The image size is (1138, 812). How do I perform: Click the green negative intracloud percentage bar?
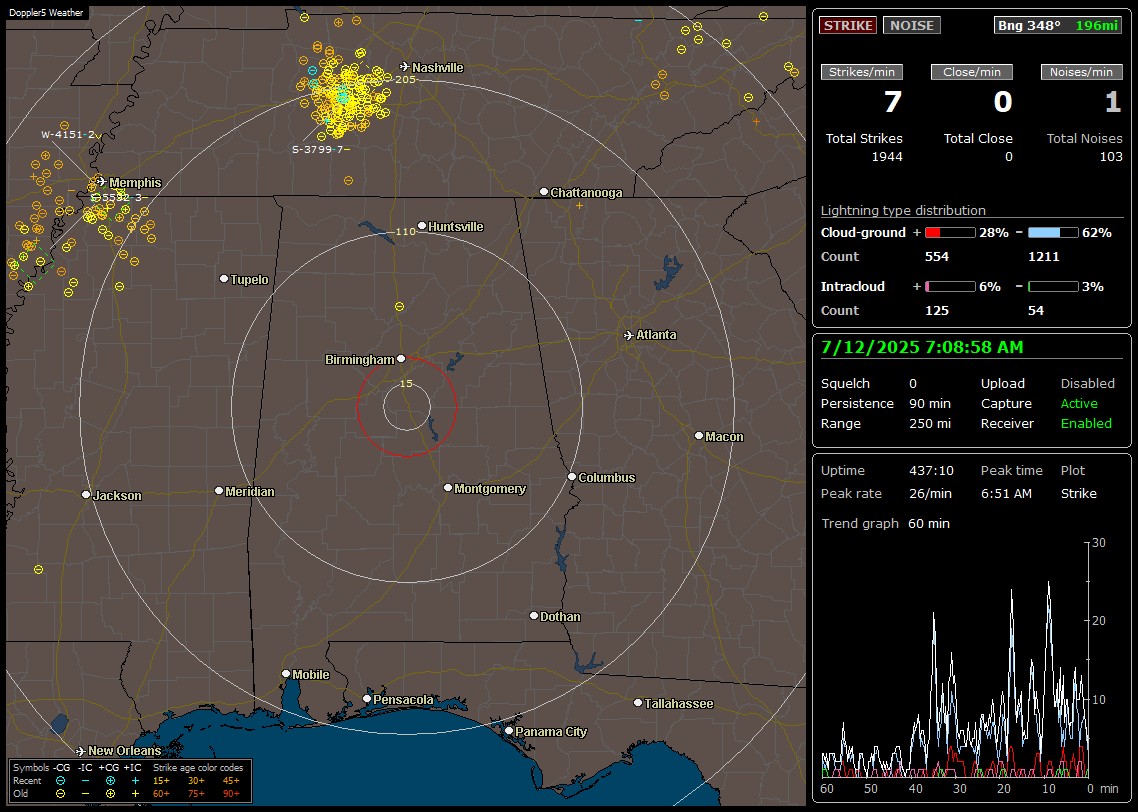point(1053,287)
